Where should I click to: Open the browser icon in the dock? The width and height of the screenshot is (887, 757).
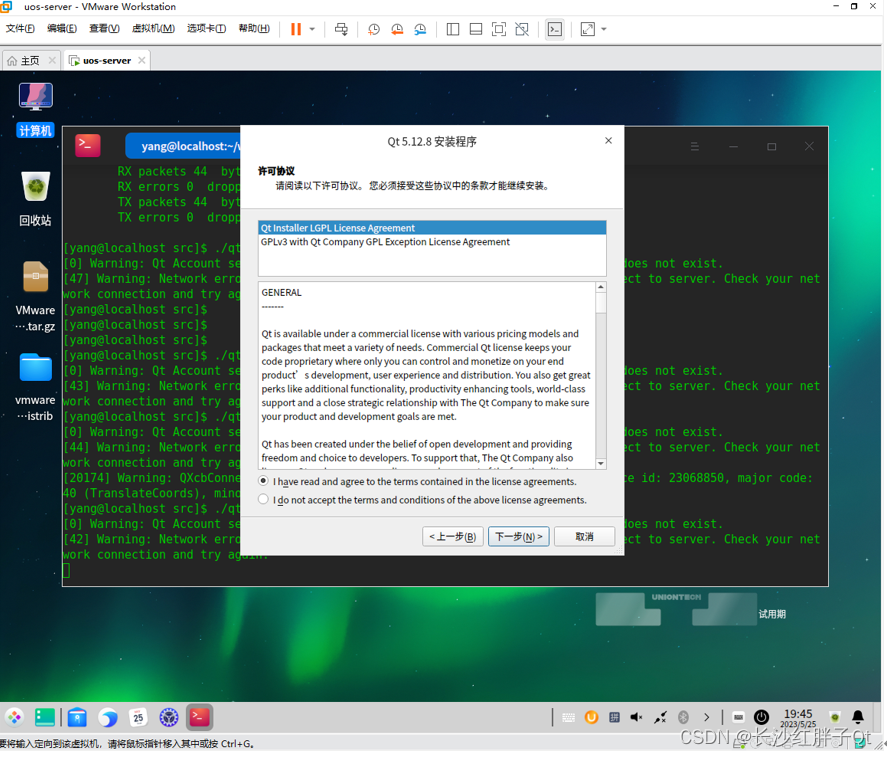(107, 717)
